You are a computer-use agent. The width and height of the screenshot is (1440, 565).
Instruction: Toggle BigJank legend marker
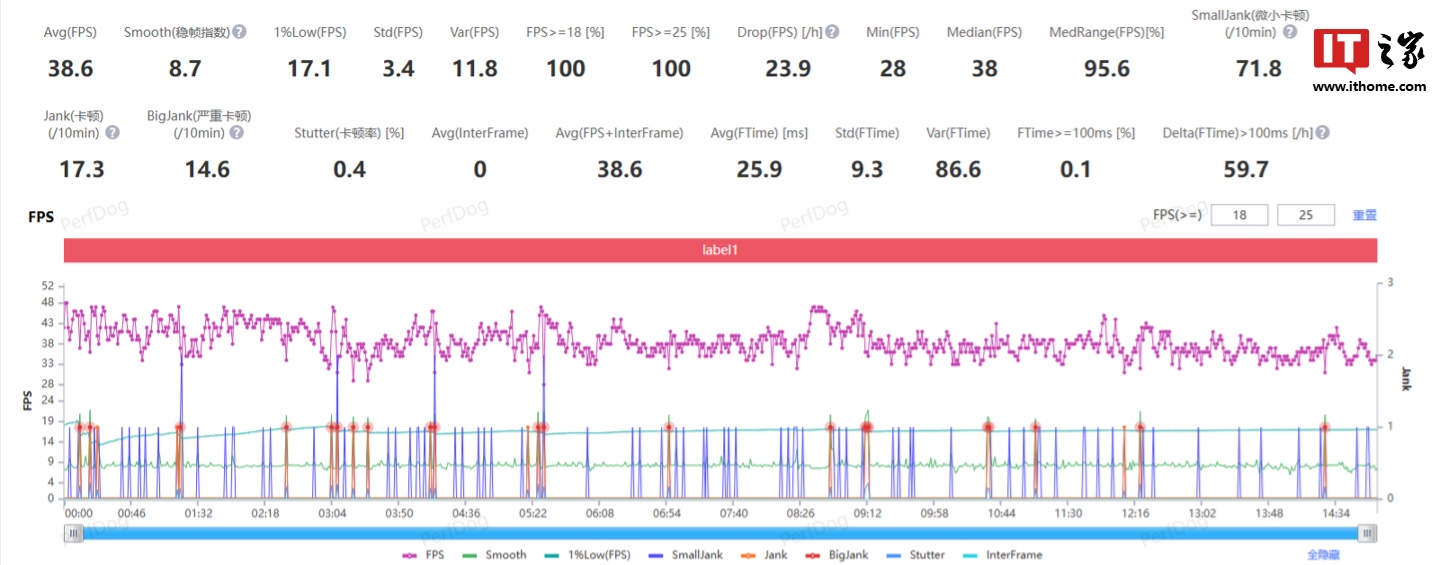click(x=838, y=555)
